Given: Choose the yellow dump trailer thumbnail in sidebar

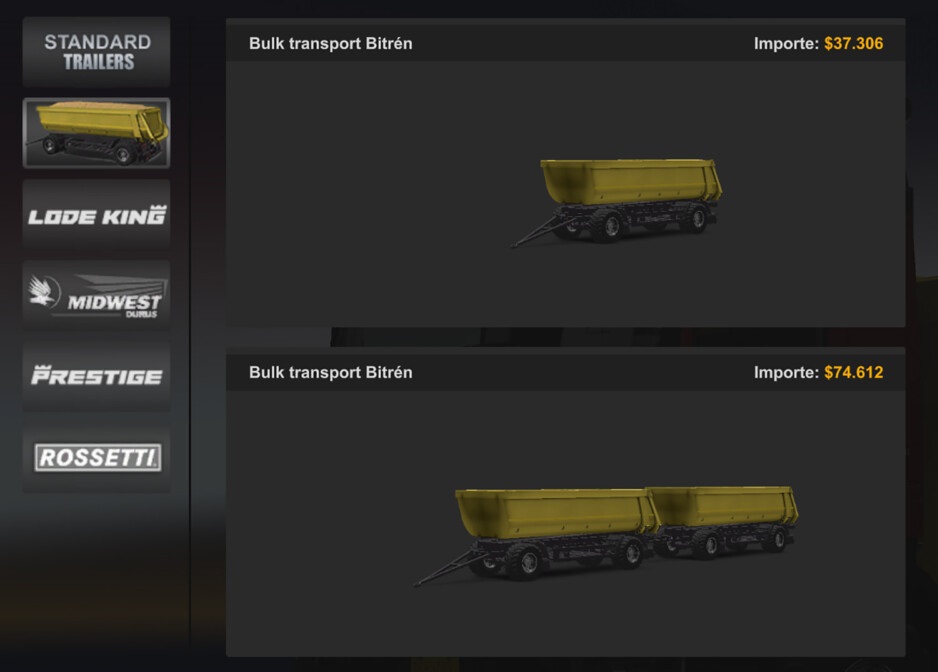Looking at the screenshot, I should [96, 133].
